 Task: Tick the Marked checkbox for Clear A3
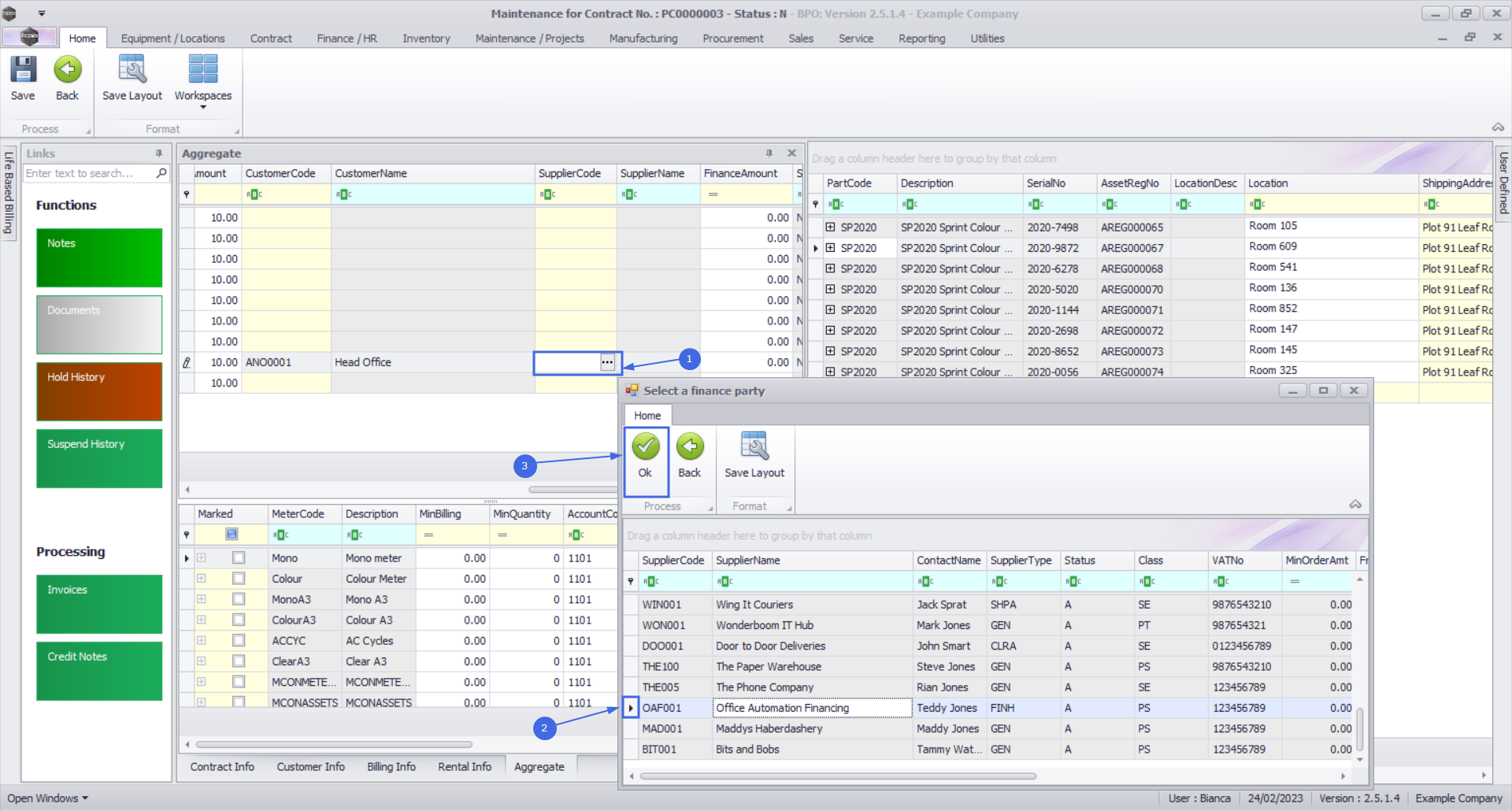(x=239, y=661)
